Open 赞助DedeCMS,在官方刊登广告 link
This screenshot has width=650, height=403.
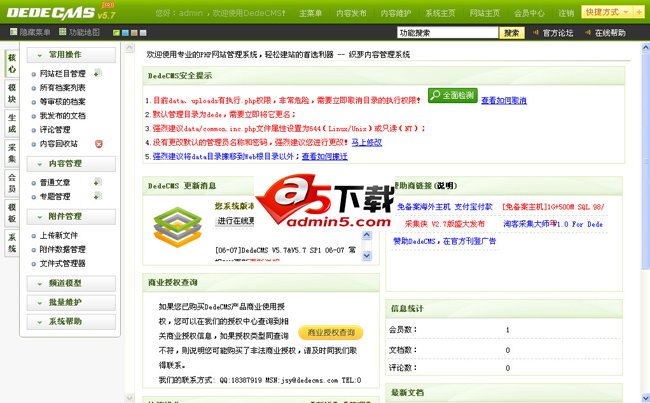tap(444, 241)
